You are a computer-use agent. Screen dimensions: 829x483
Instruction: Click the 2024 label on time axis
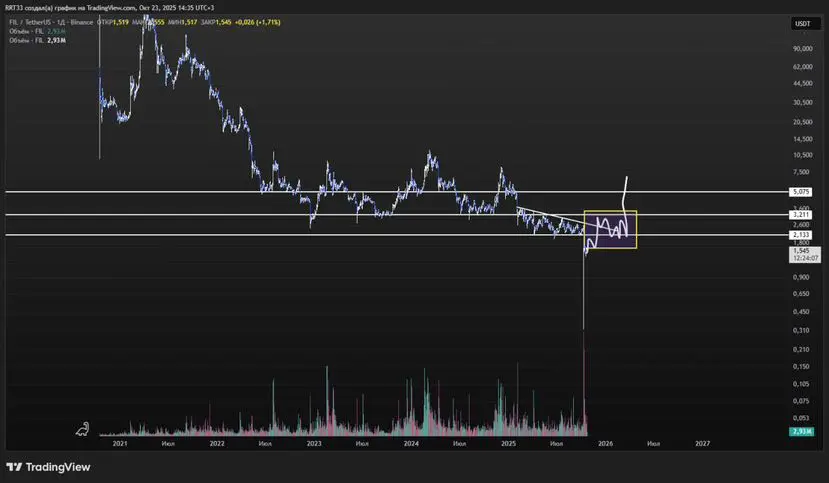[411, 444]
